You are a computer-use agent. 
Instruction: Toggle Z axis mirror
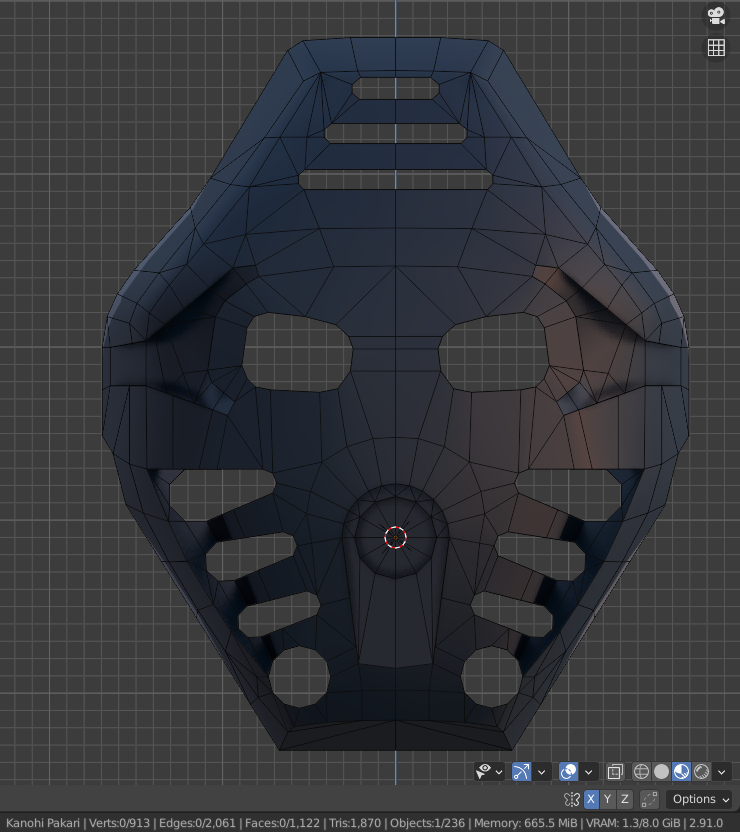(x=625, y=799)
